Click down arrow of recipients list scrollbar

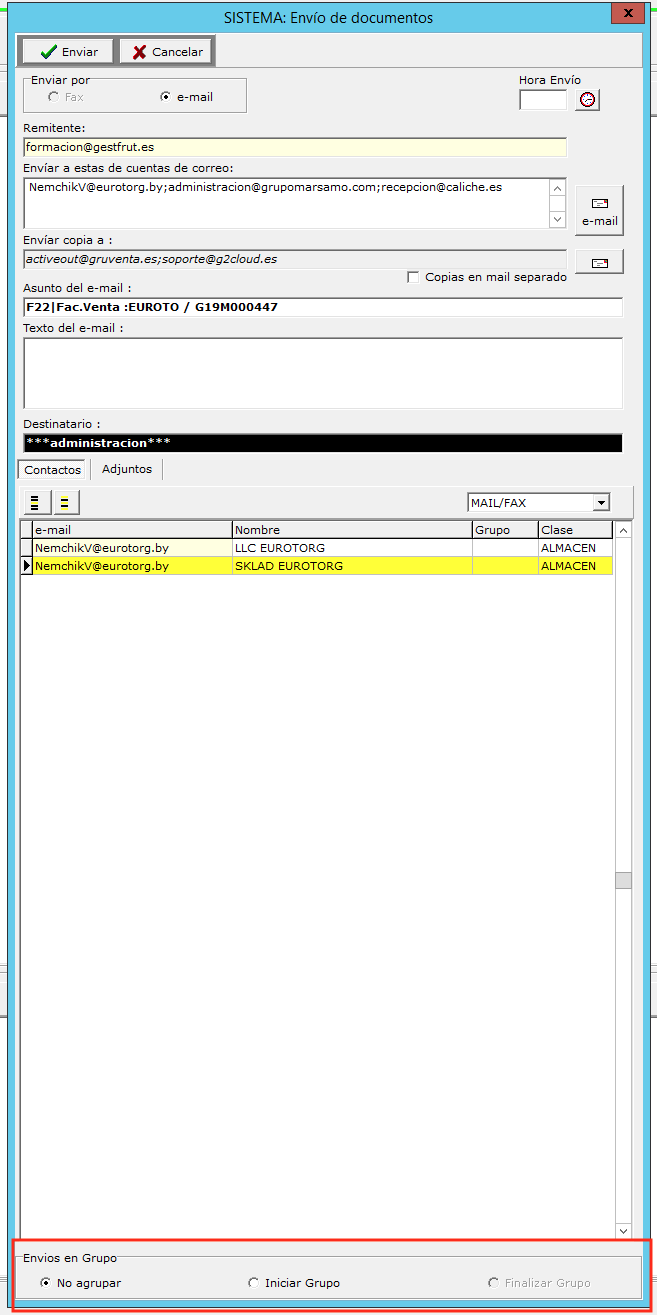558,219
